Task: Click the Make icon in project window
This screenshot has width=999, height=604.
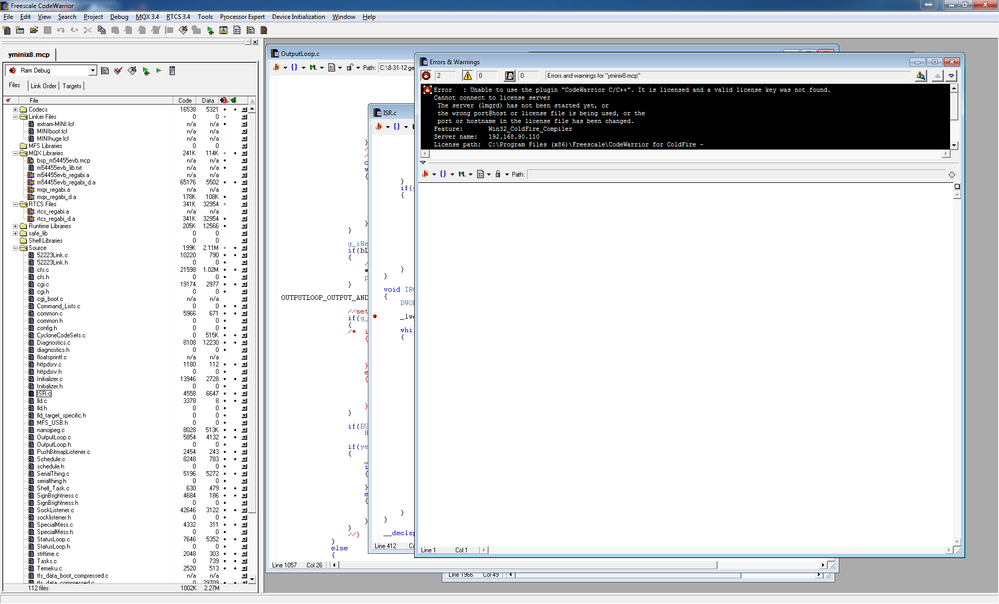Action: [x=132, y=71]
